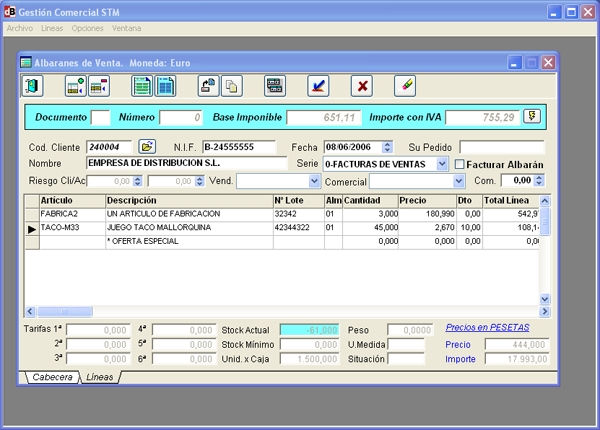The height and width of the screenshot is (430, 600).
Task: Expand the Vend. combo box
Action: point(312,181)
